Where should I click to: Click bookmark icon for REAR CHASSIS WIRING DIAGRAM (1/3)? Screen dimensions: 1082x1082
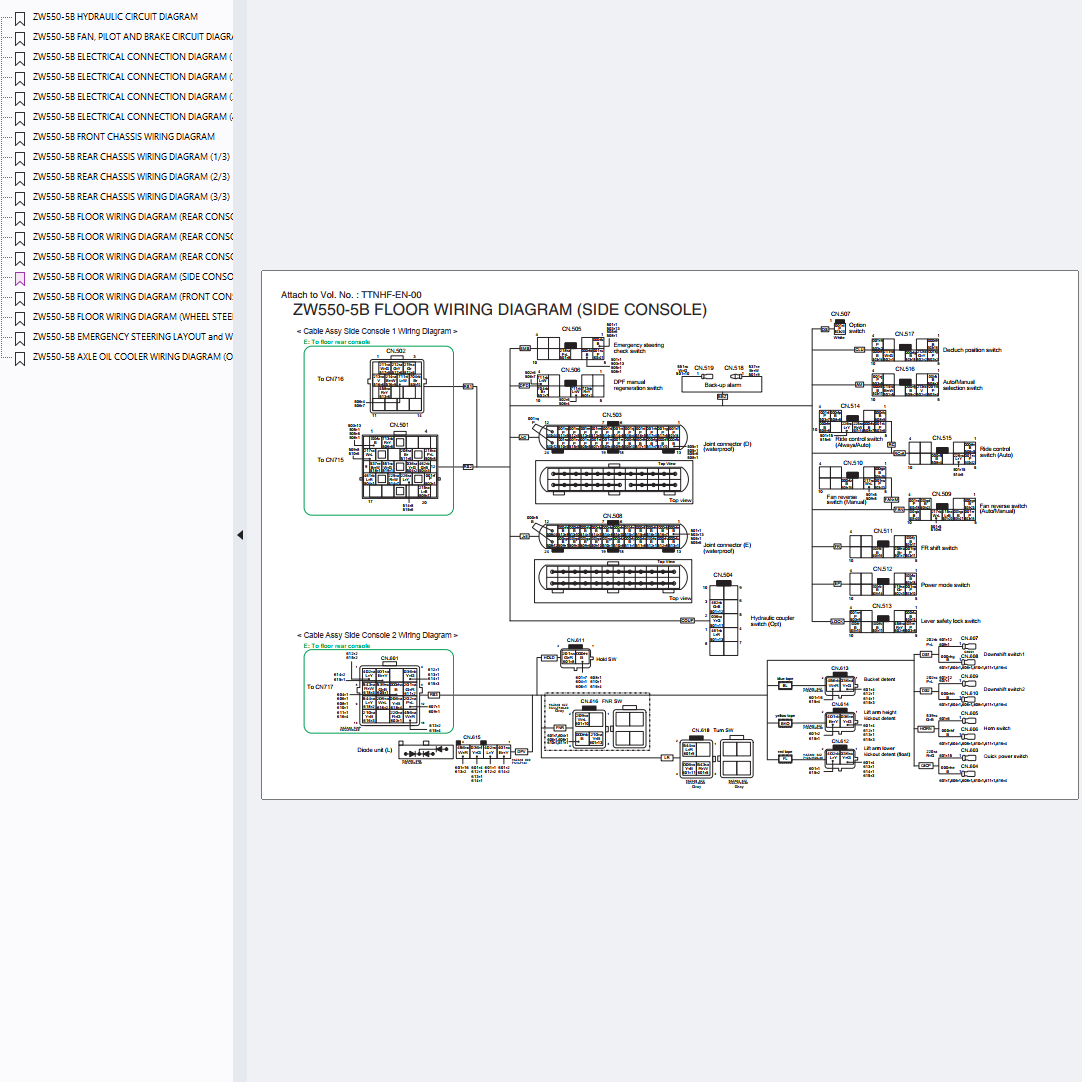(20, 159)
